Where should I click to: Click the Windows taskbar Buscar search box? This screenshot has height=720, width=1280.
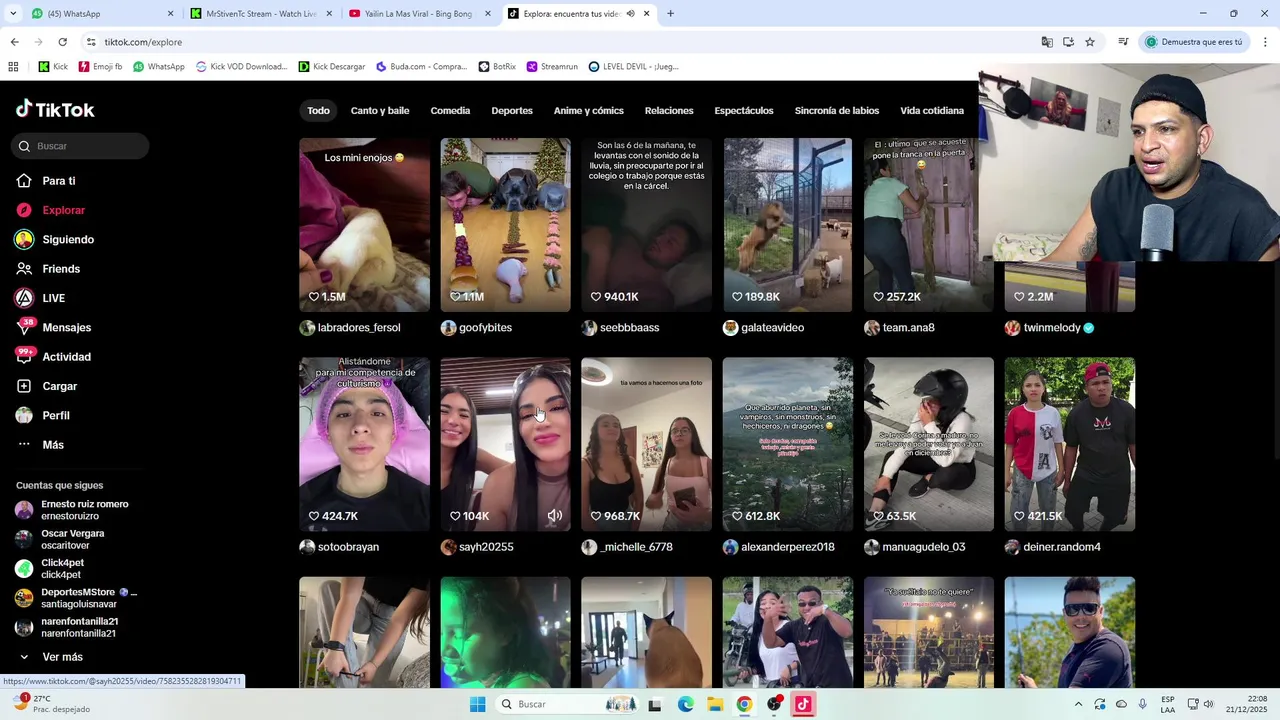[x=567, y=704]
